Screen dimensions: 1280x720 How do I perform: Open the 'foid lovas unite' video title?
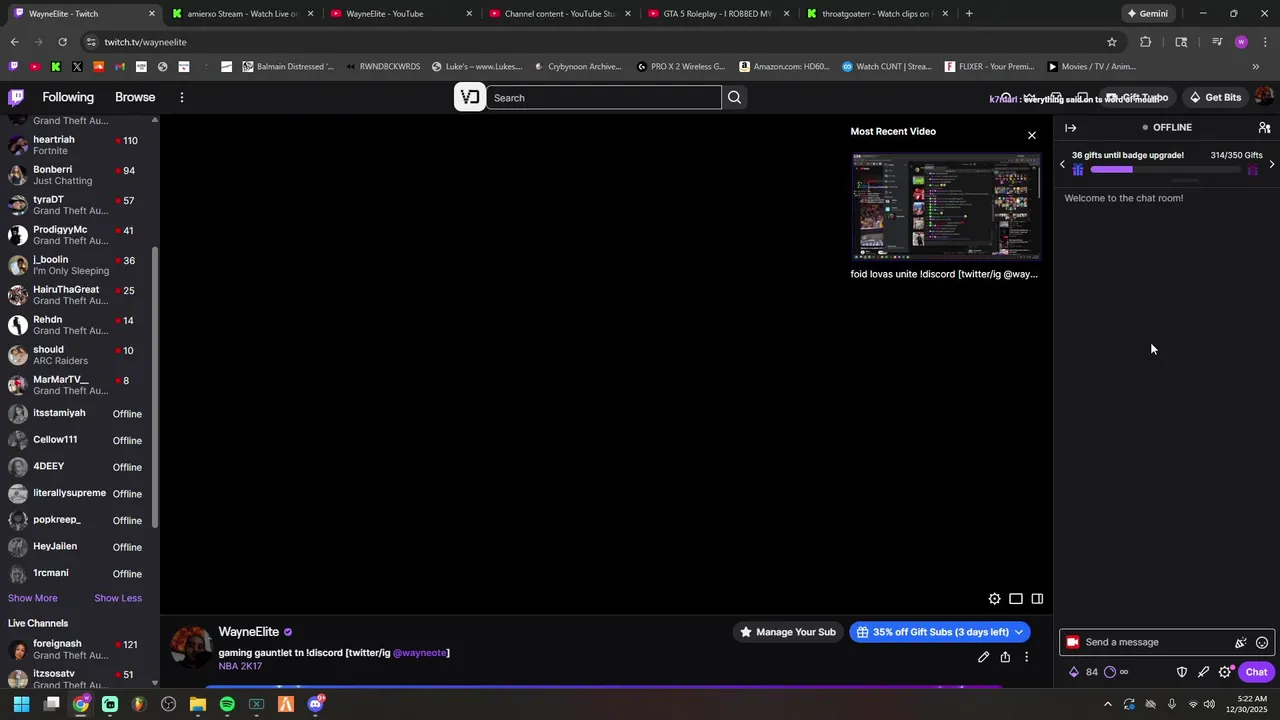click(x=944, y=274)
